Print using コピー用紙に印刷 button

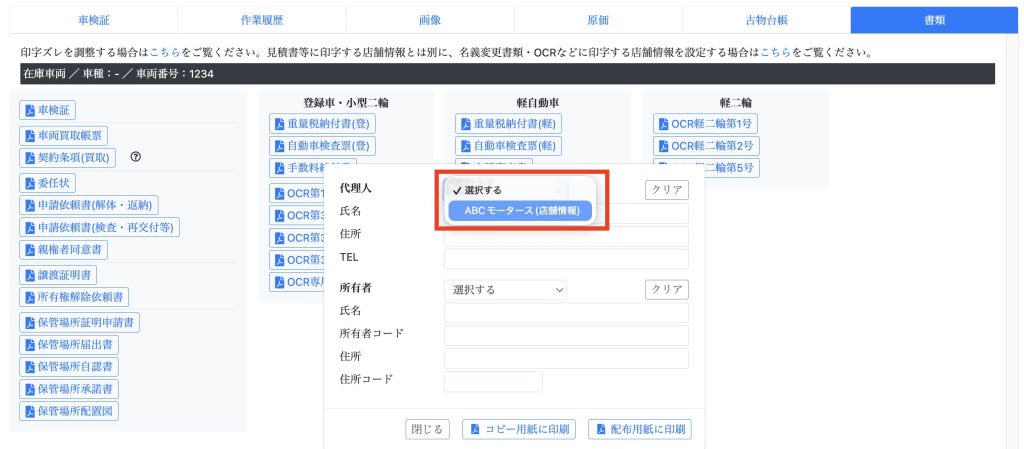[519, 429]
